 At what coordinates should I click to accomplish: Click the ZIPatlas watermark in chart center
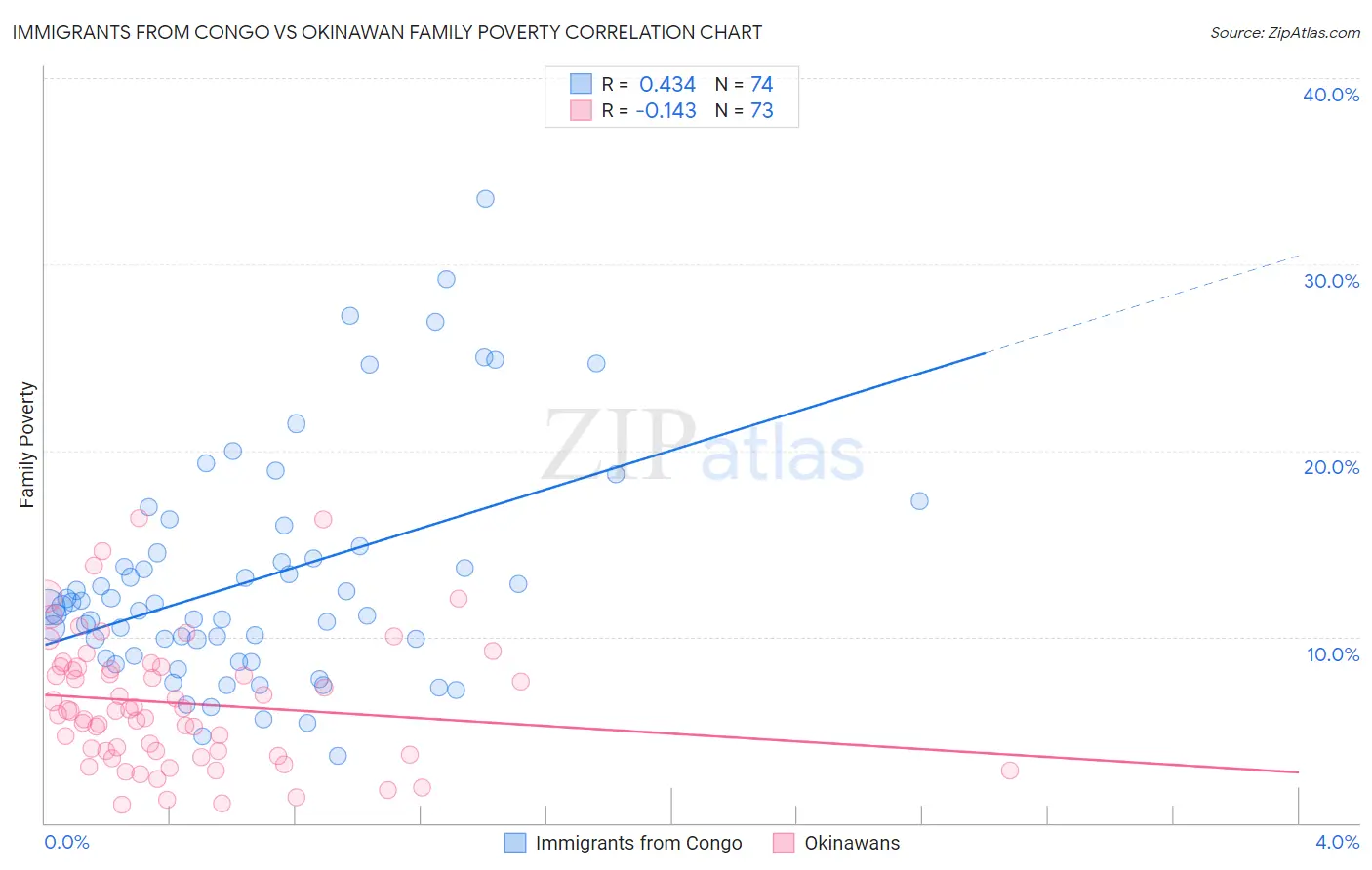click(704, 445)
